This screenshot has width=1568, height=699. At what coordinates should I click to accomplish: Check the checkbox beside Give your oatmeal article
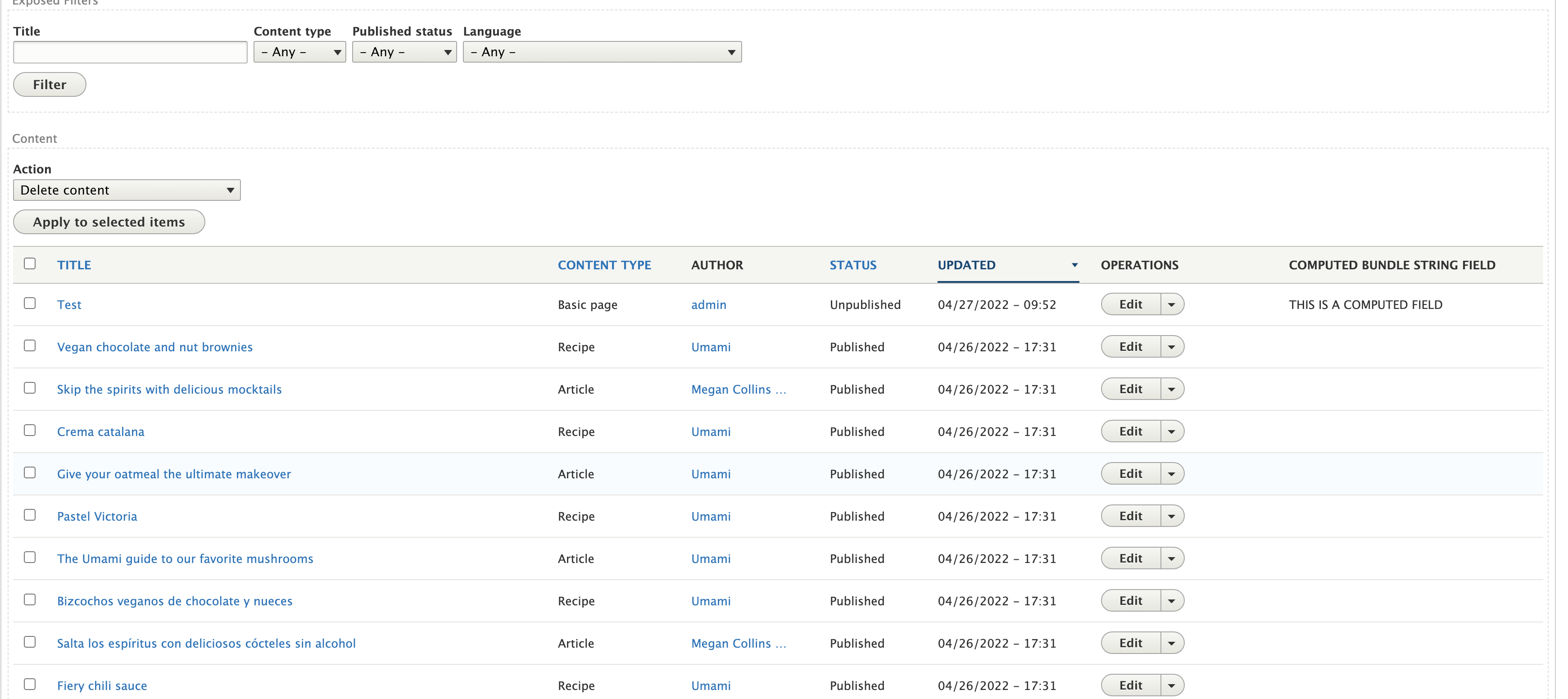pyautogui.click(x=30, y=472)
